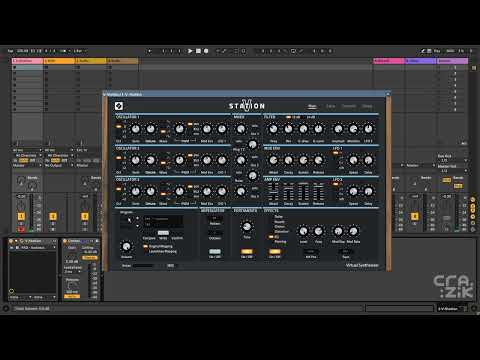The height and width of the screenshot is (360, 480).
Task: Click the Novation logo icon in V-Station
Action: click(119, 106)
